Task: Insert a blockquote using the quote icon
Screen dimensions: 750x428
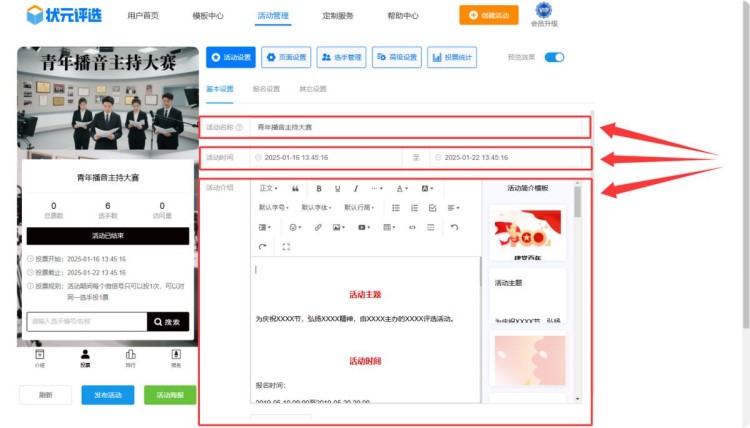Action: 295,188
